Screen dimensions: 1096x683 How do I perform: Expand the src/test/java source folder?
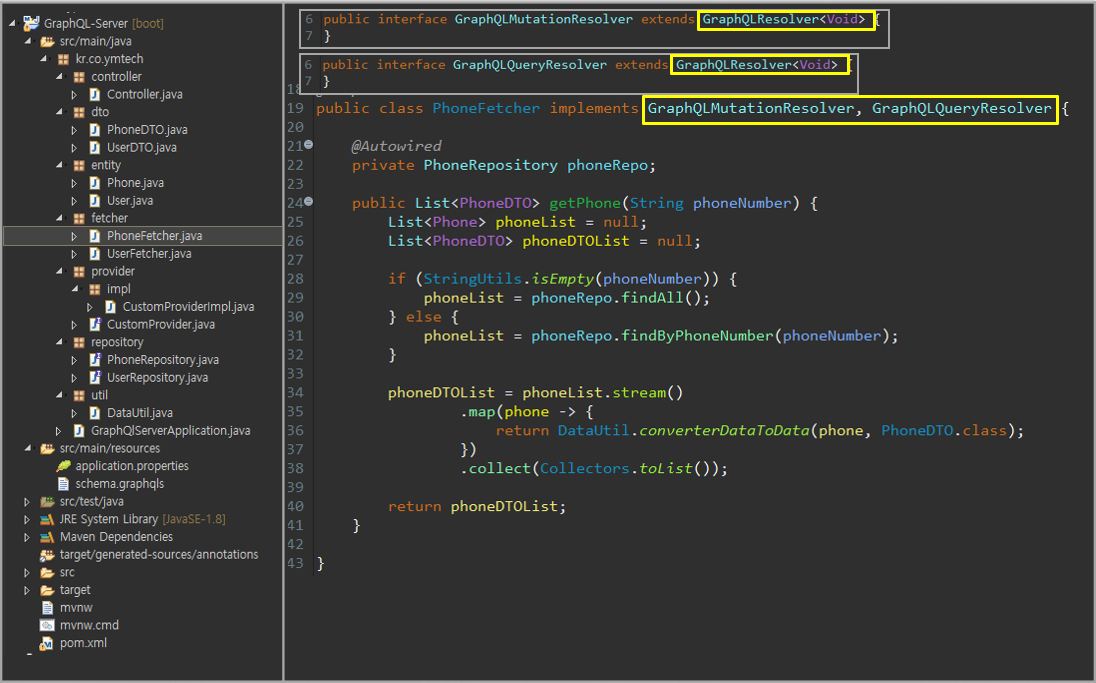(x=28, y=502)
